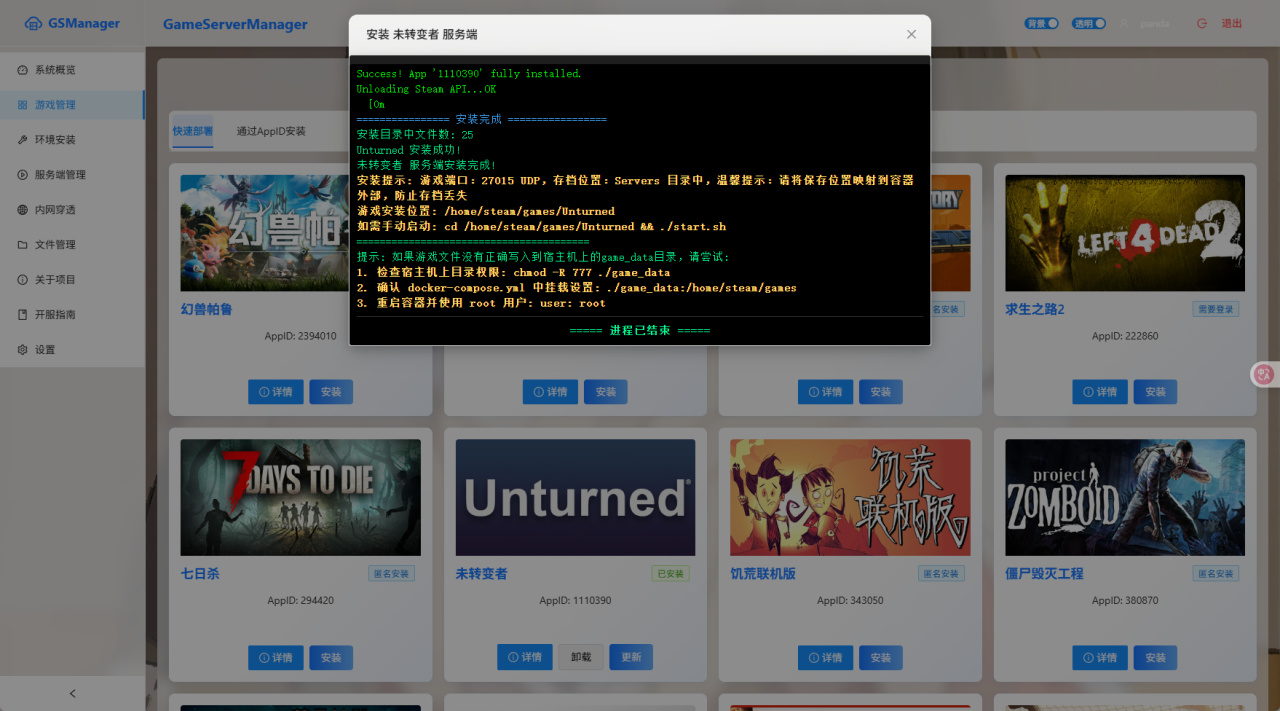This screenshot has height=711, width=1280.
Task: Click the pink floating widget at right edge
Action: (1265, 374)
